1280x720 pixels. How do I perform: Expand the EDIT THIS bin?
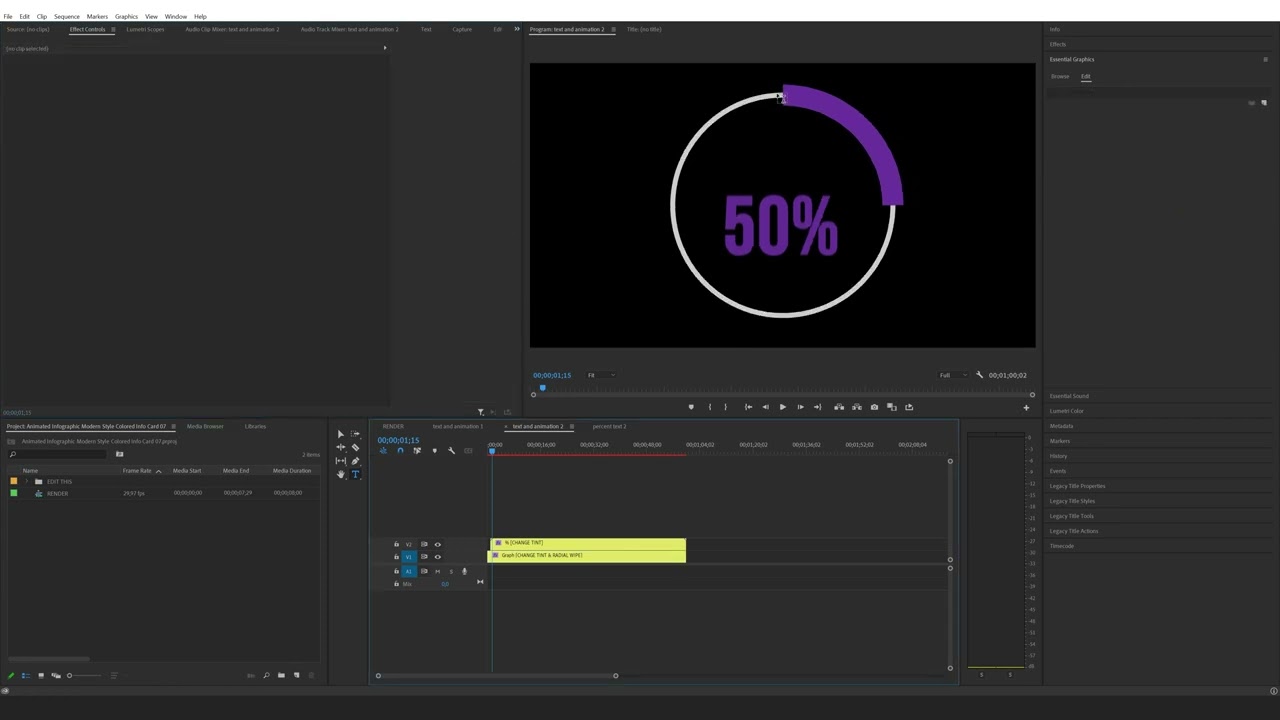27,482
